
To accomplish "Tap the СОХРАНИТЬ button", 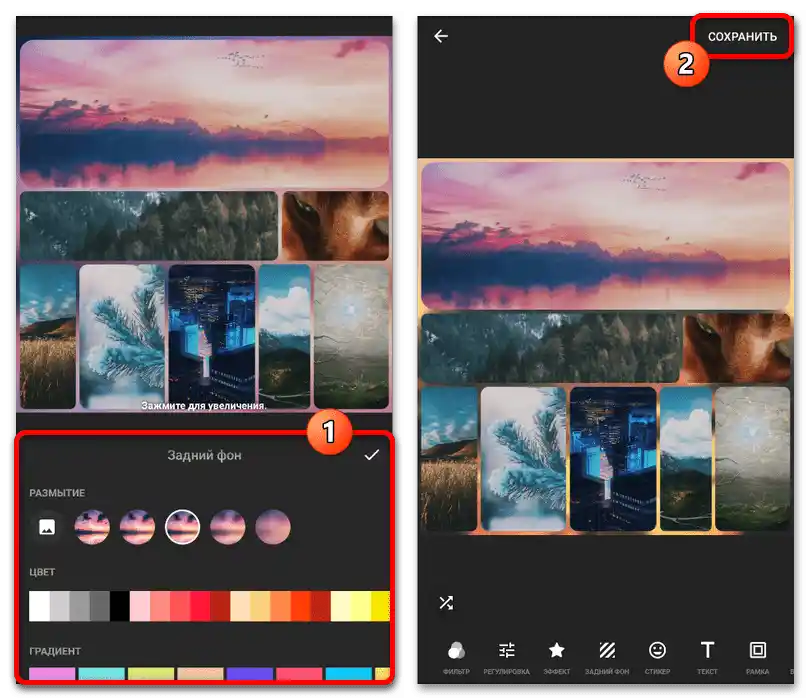I will tap(742, 37).
